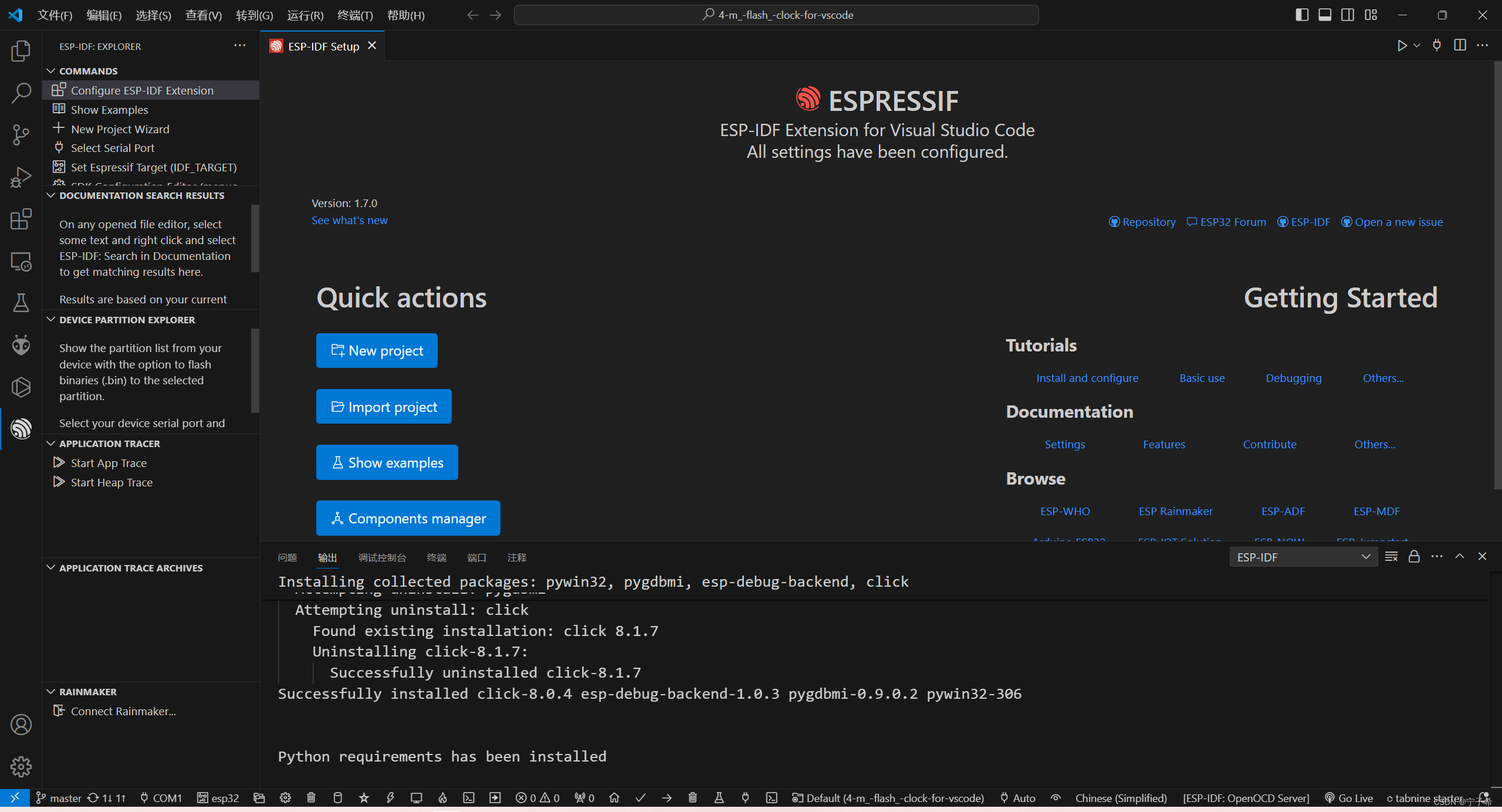
Task: Open the SDK configuration gear in status bar
Action: point(285,798)
